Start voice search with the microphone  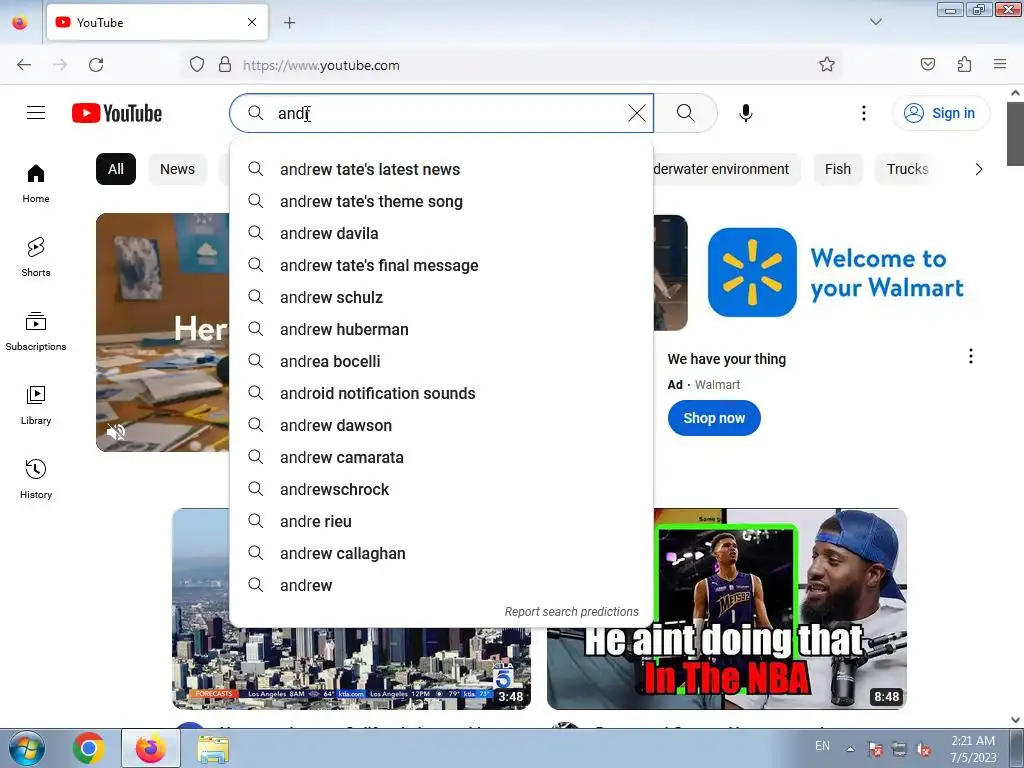[745, 113]
